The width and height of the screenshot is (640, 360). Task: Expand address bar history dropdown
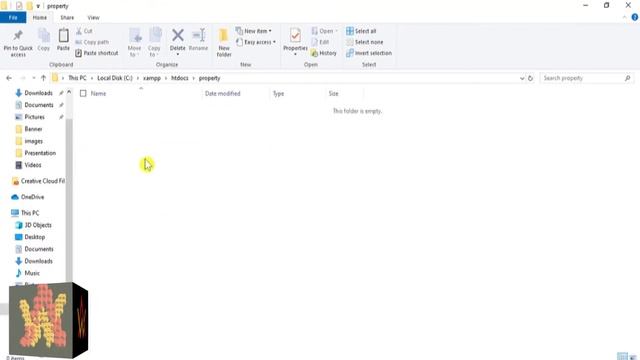pyautogui.click(x=522, y=78)
